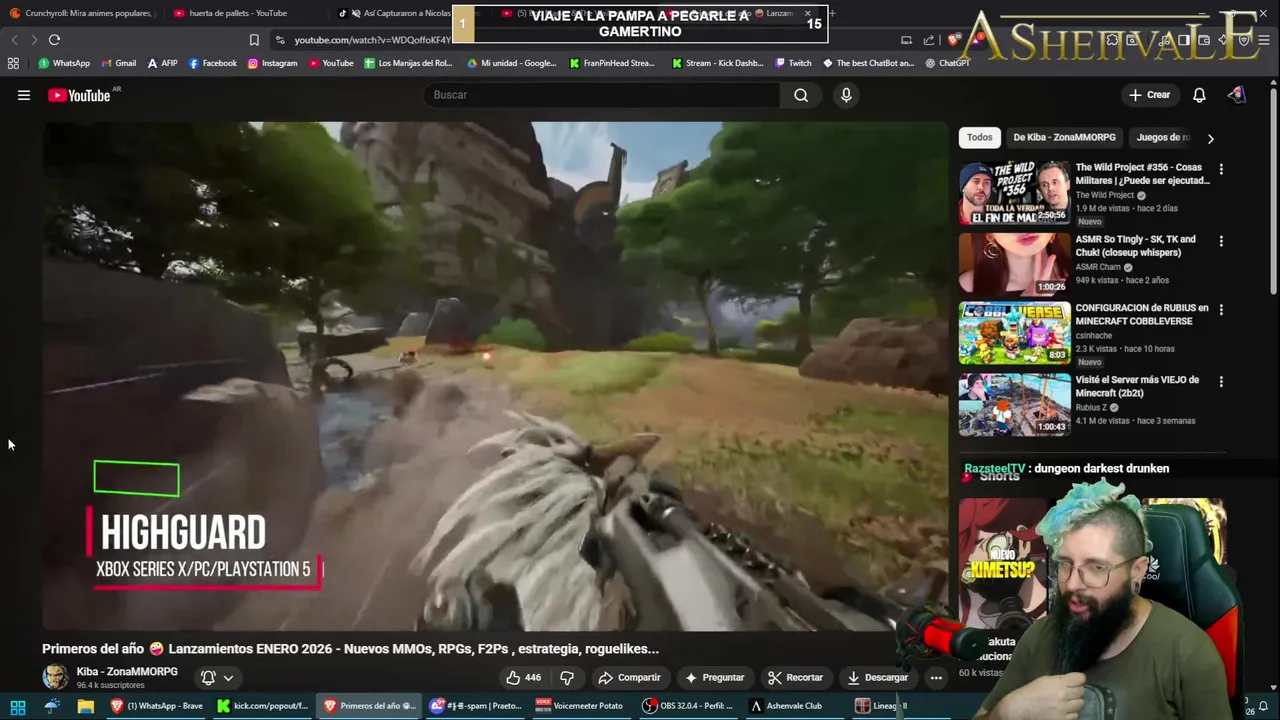The height and width of the screenshot is (720, 1280).
Task: Open the YouTube hamburger guide menu
Action: (x=24, y=95)
